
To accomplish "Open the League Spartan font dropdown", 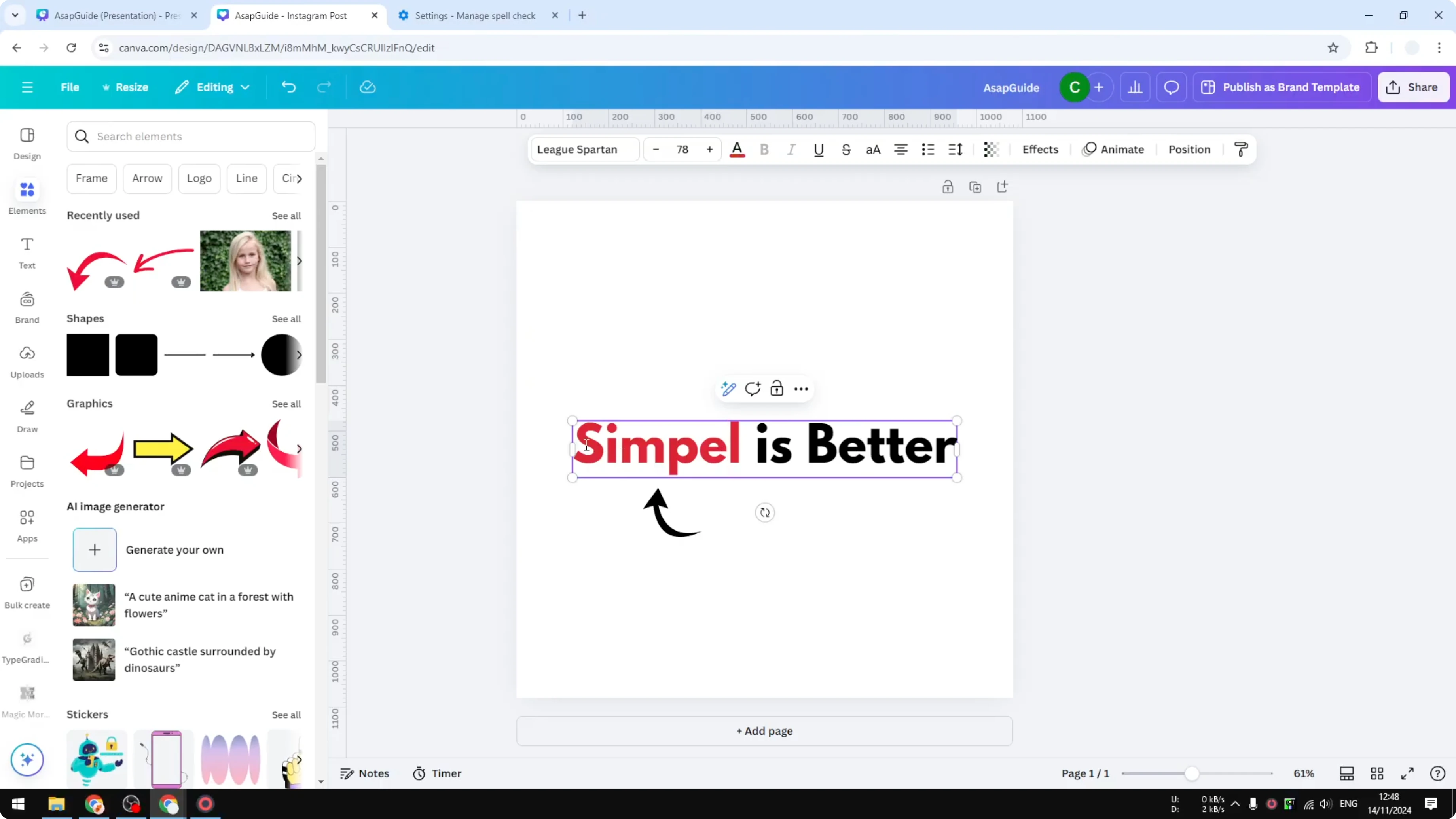I will (x=584, y=149).
